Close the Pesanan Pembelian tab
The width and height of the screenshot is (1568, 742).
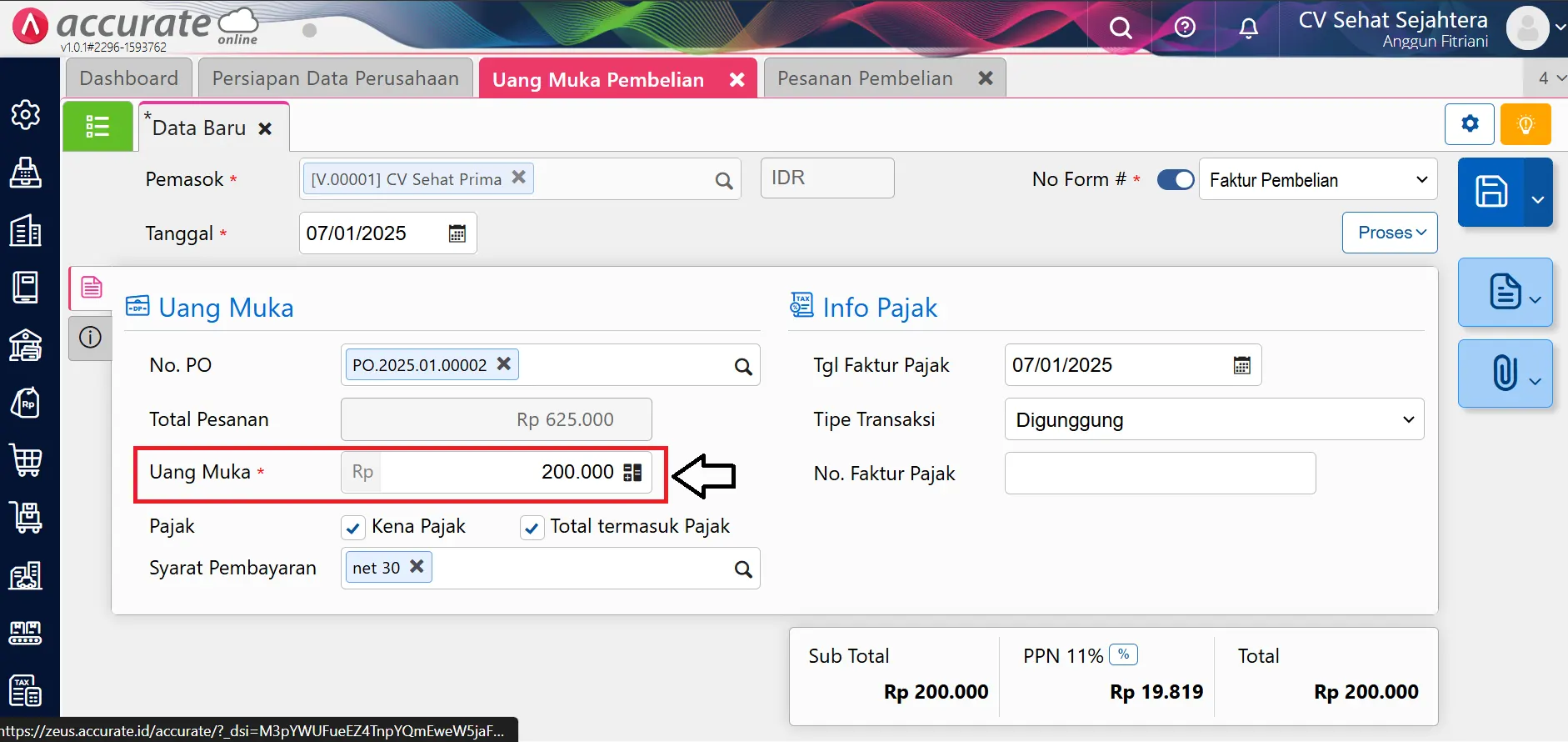click(986, 78)
